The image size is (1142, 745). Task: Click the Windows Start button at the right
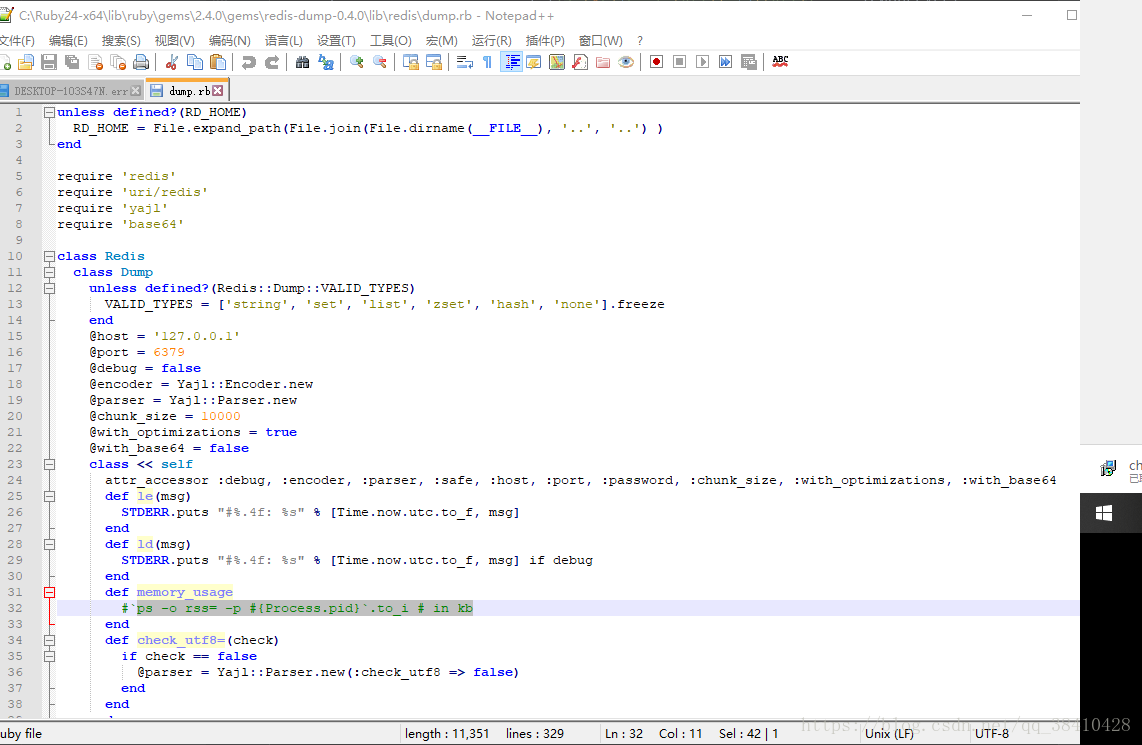1103,513
